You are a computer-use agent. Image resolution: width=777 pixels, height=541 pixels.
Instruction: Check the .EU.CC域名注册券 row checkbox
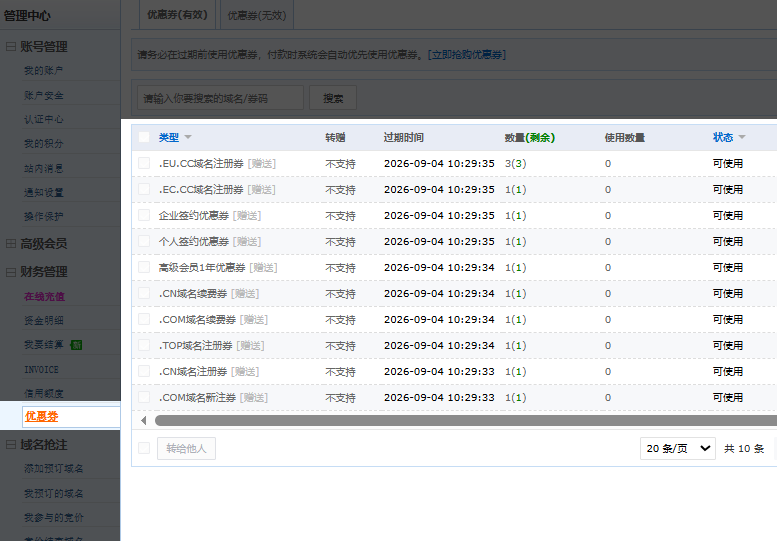[144, 163]
